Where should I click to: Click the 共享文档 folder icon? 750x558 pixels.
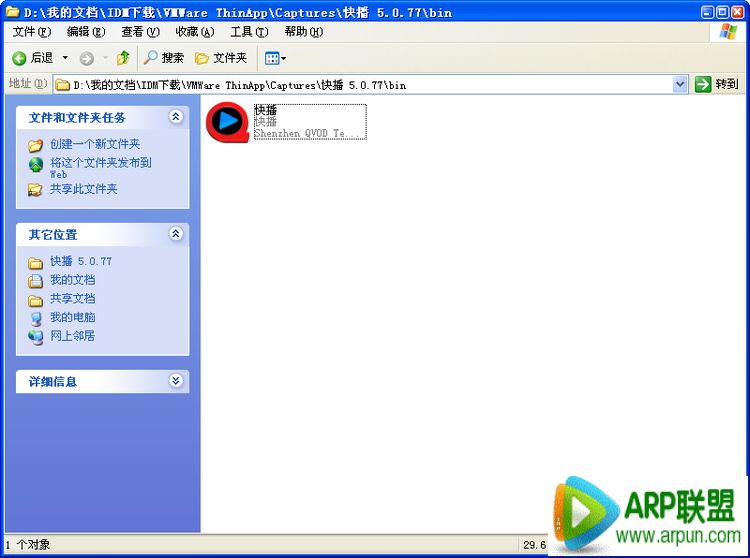pos(35,300)
